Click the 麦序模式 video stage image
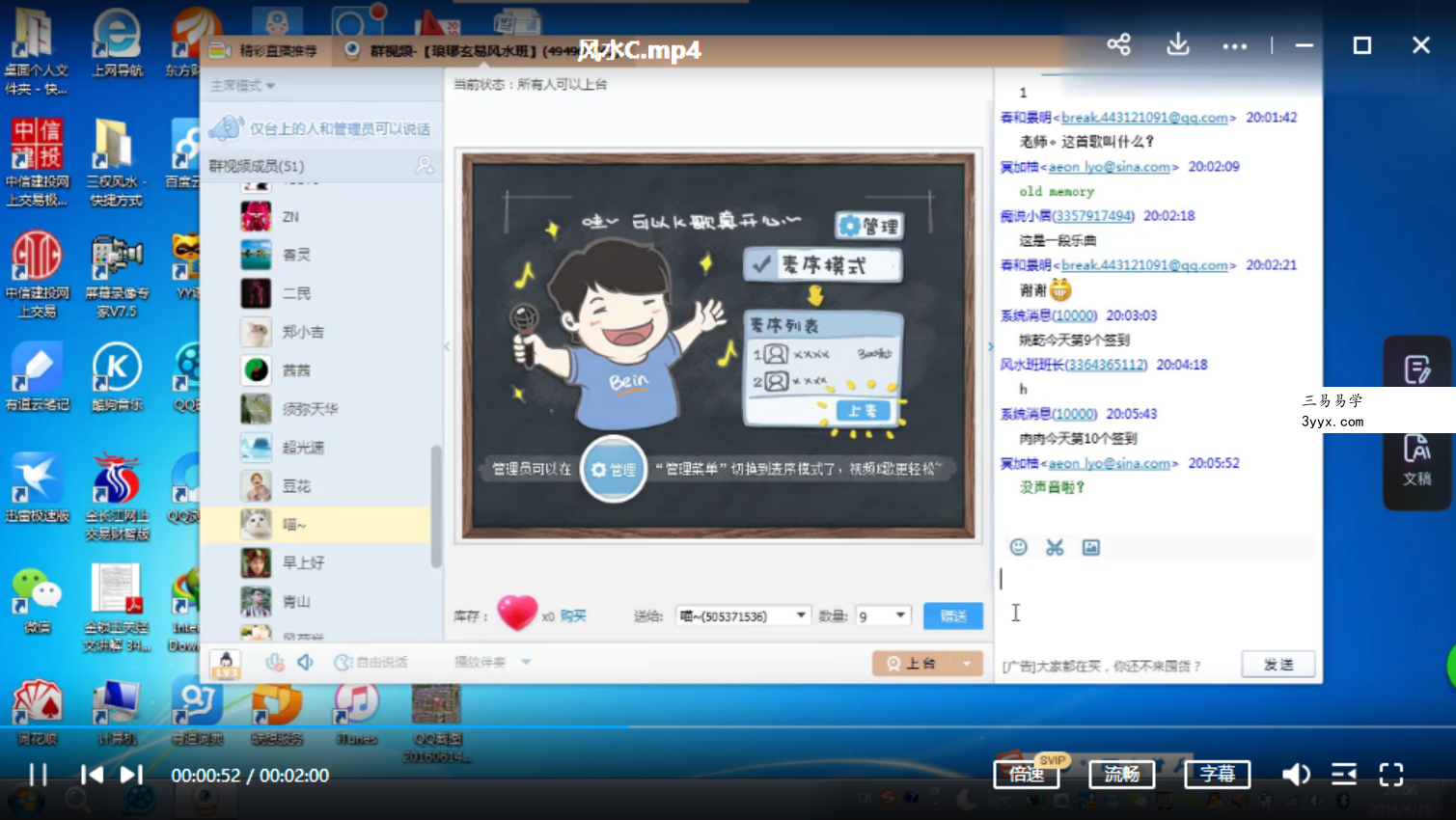This screenshot has height=820, width=1456. [x=718, y=345]
